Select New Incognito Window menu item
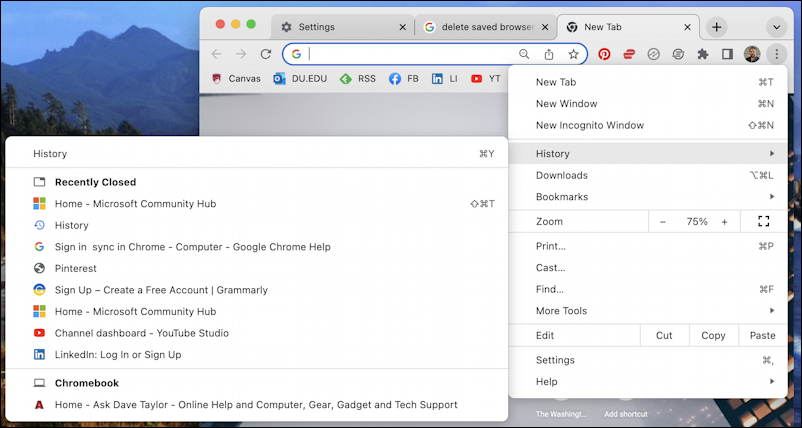Image resolution: width=802 pixels, height=428 pixels. pyautogui.click(x=648, y=125)
